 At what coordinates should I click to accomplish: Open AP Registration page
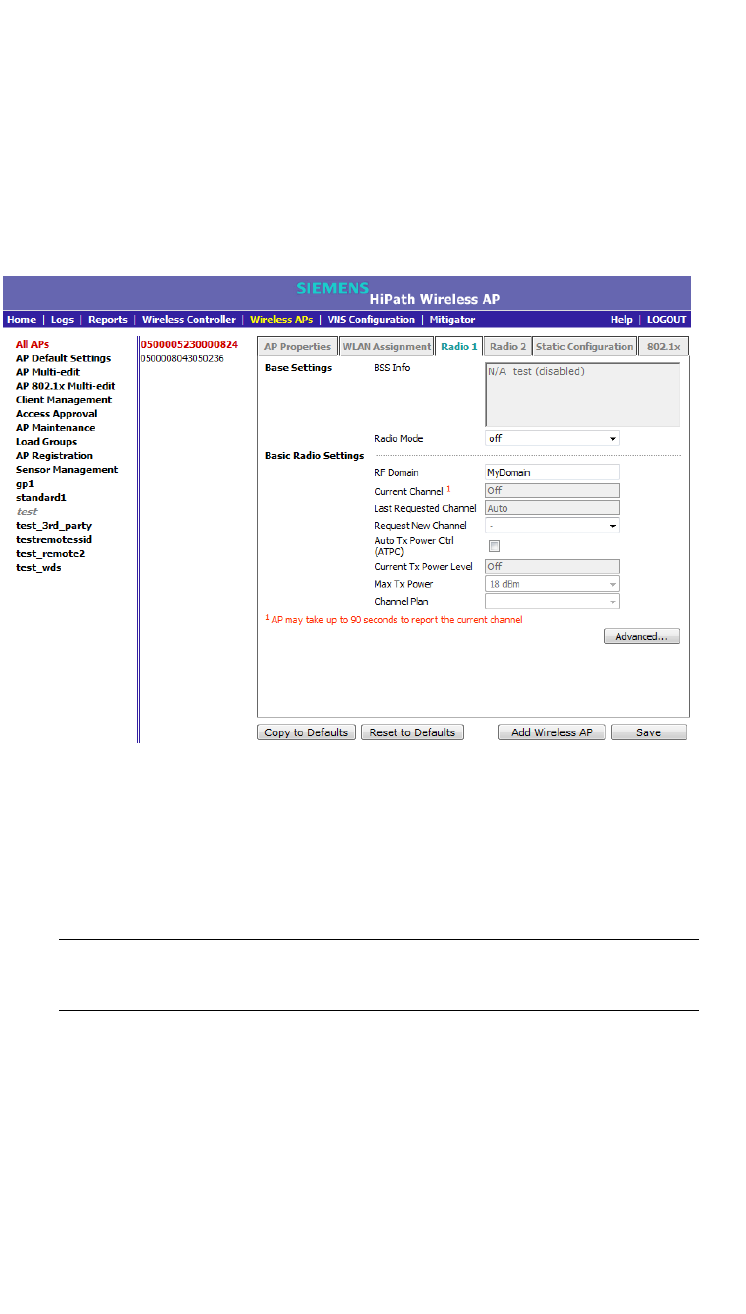pyautogui.click(x=54, y=456)
